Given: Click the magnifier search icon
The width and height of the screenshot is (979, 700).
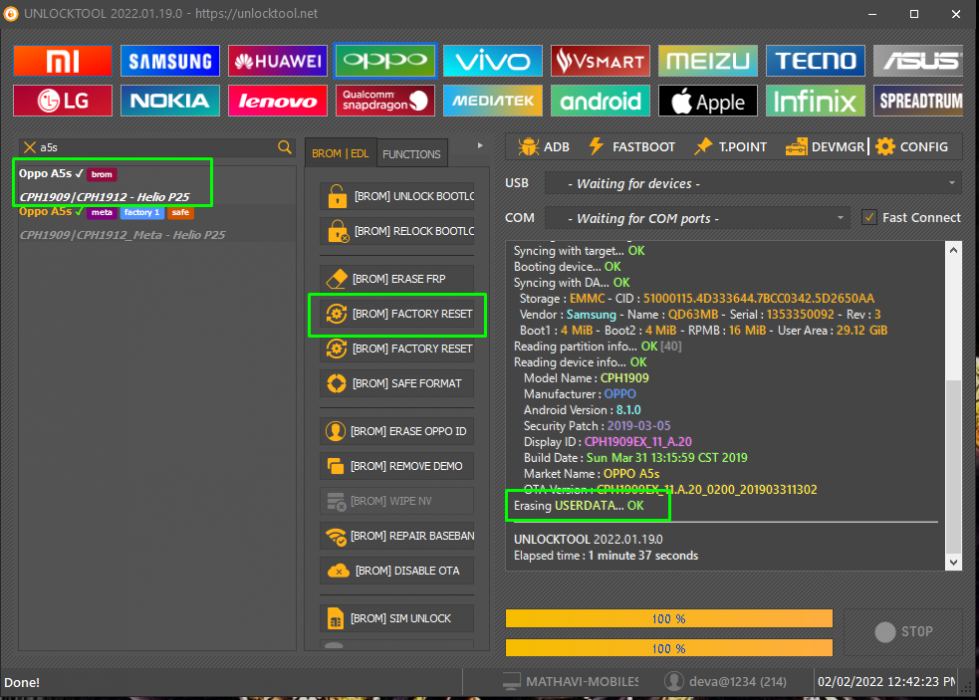Looking at the screenshot, I should pyautogui.click(x=285, y=147).
